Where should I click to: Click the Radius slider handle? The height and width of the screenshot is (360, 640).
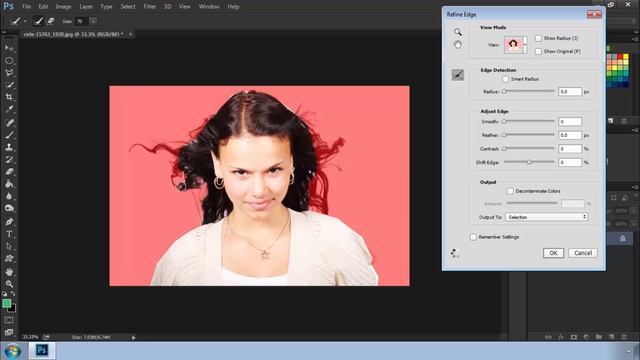pos(504,91)
